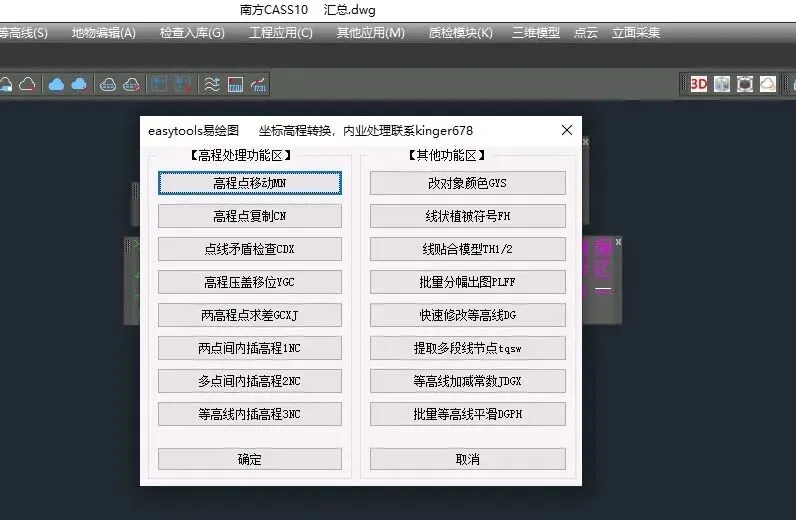Click the wavy contour lines icon

212,84
